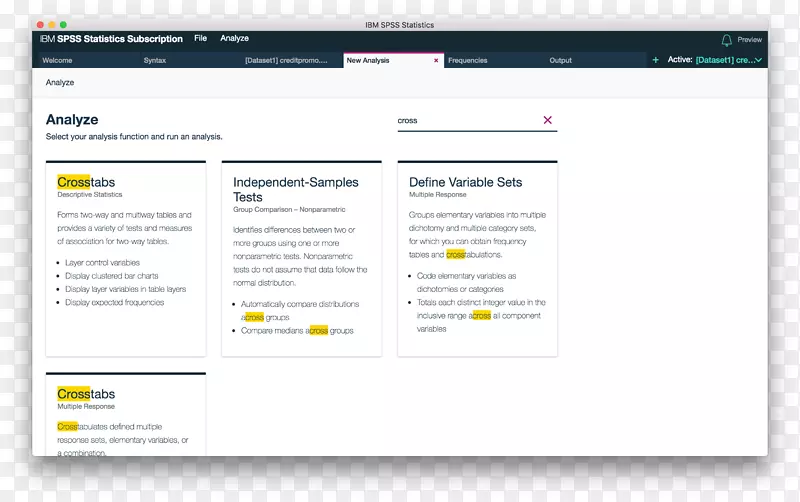Switch to the Welcome tab
The height and width of the screenshot is (502, 800).
click(88, 60)
